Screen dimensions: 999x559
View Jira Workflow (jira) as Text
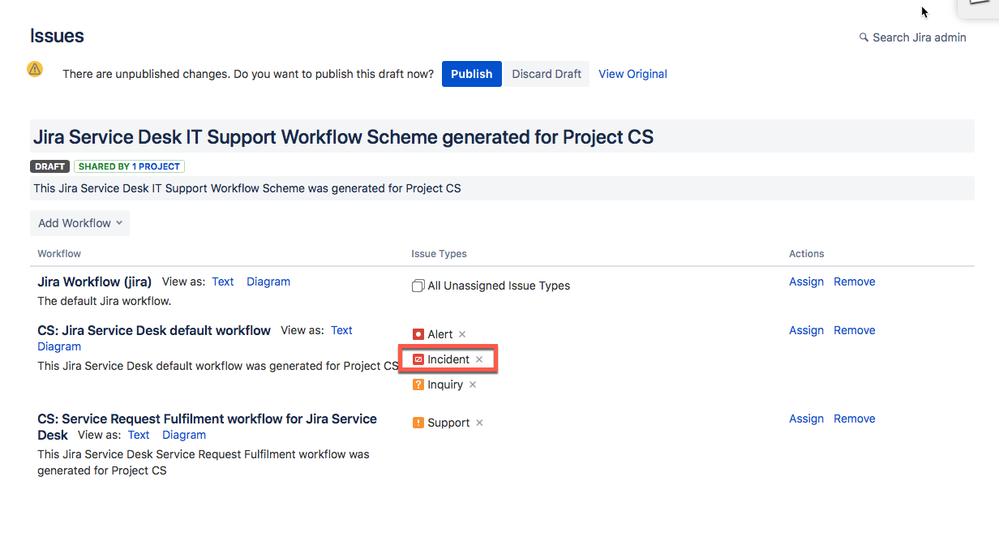222,282
